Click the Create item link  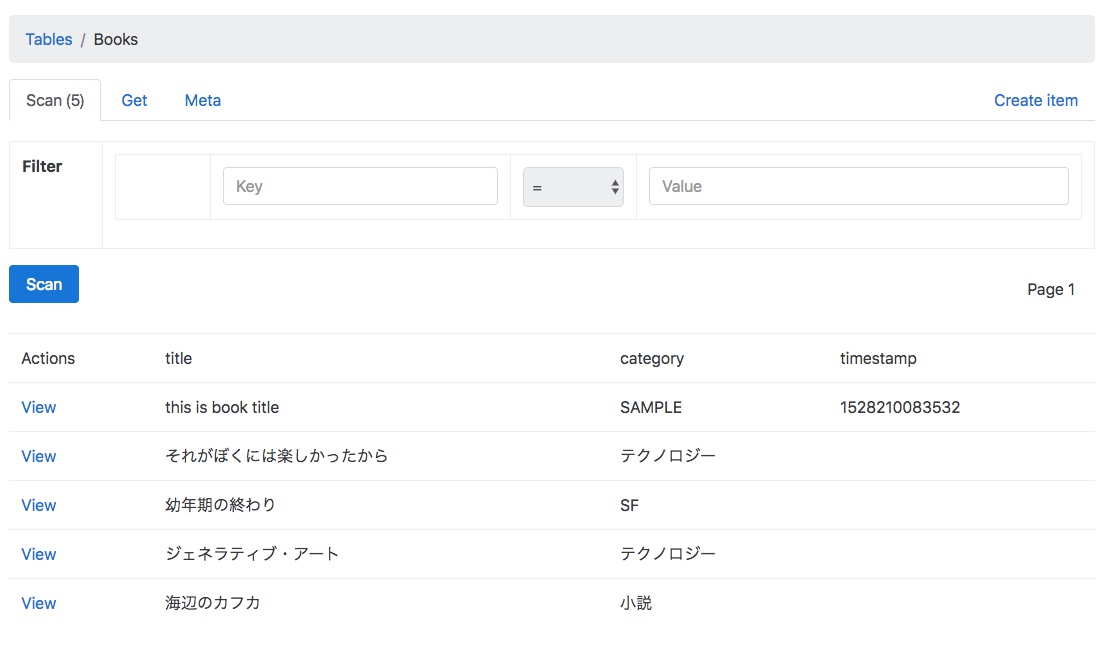pos(1035,100)
